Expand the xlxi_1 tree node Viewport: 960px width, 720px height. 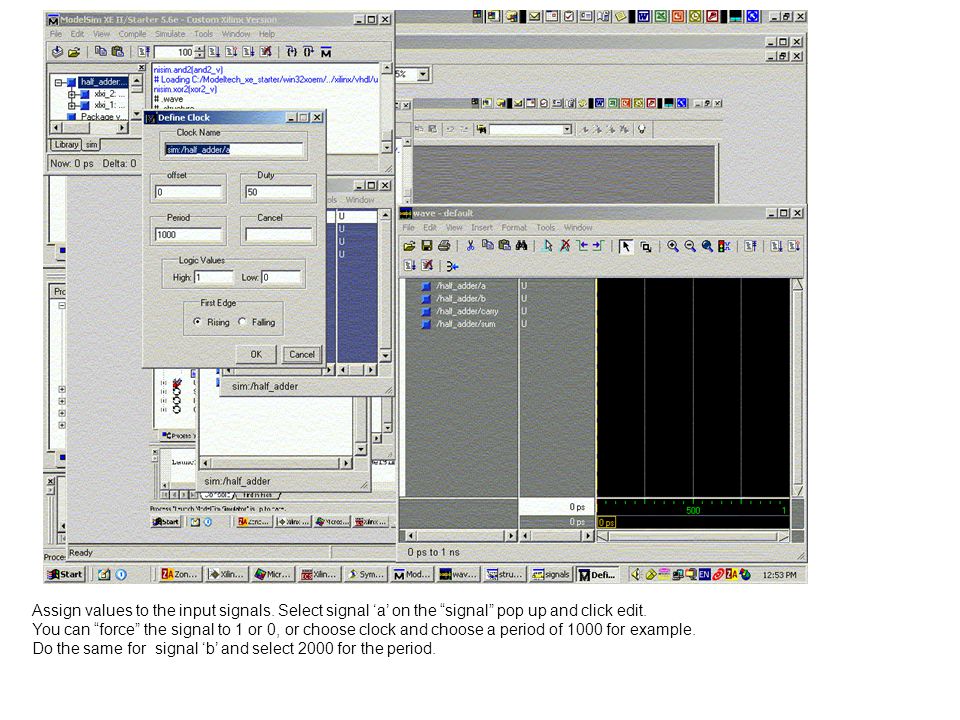pos(72,105)
